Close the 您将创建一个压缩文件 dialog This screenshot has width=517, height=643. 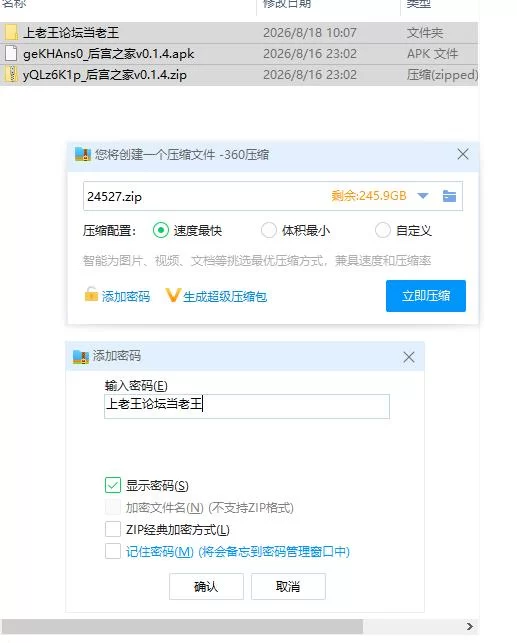click(463, 154)
